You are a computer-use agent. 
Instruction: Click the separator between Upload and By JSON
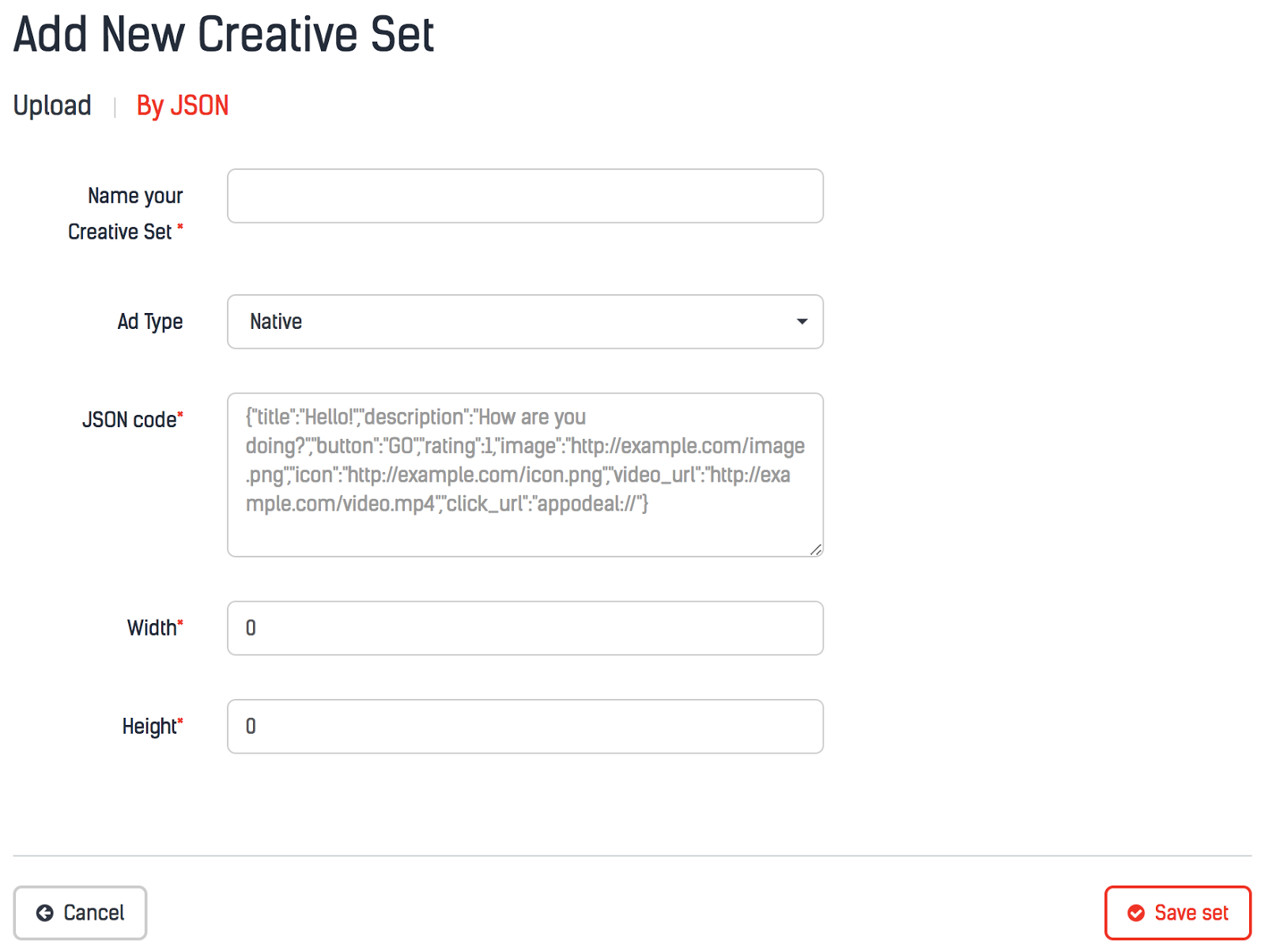coord(115,107)
